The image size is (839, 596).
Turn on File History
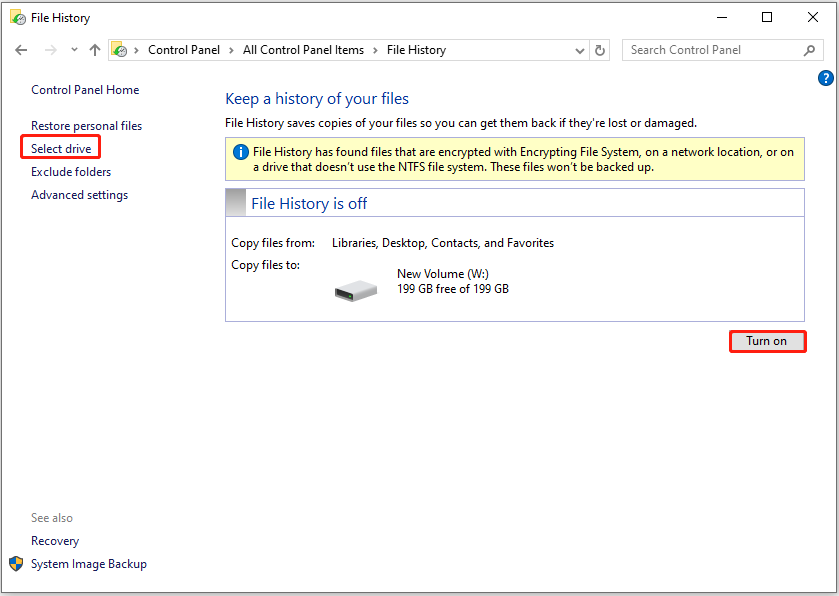coord(767,341)
